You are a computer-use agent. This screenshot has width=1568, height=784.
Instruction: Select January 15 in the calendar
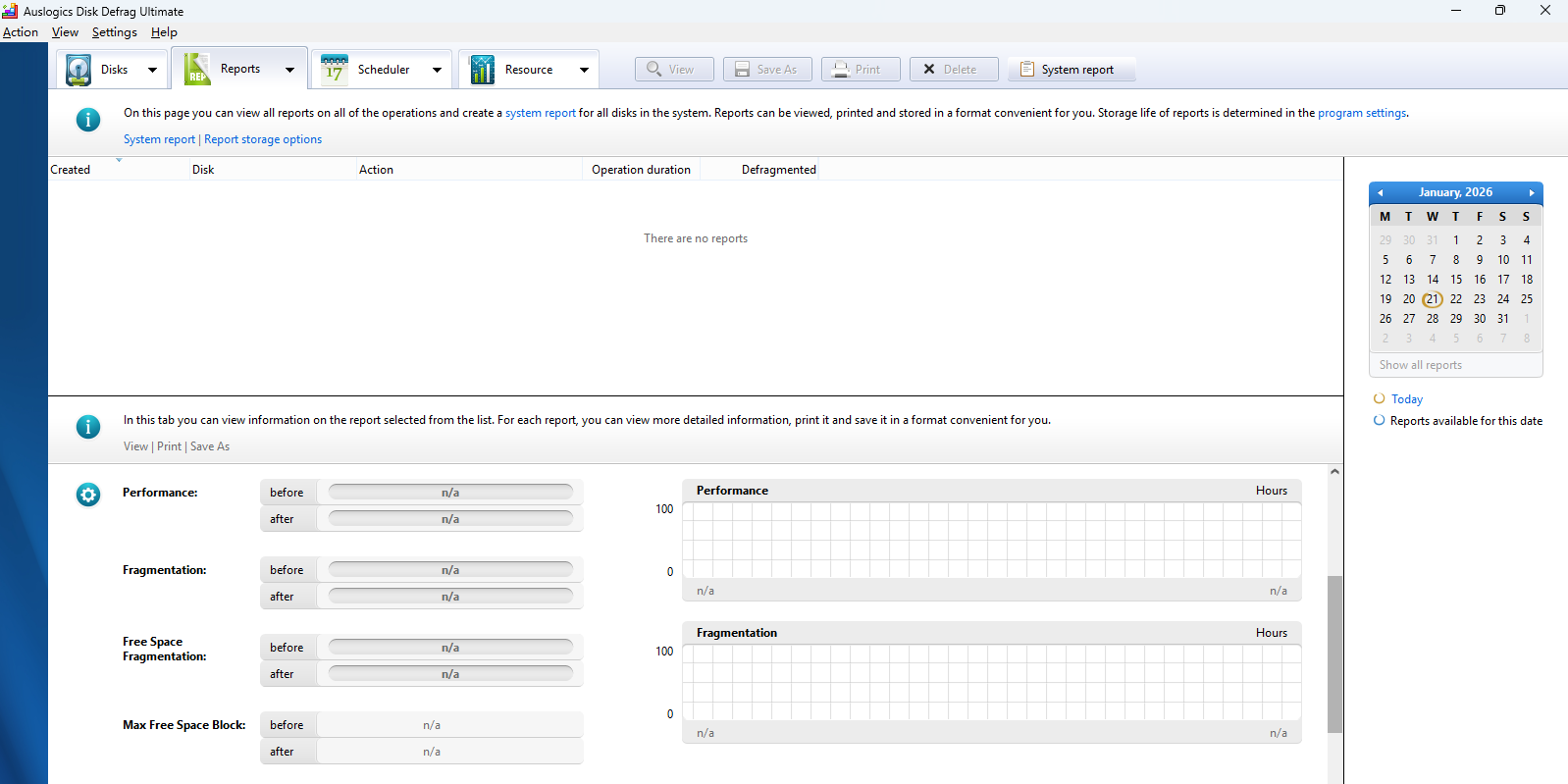point(1456,280)
